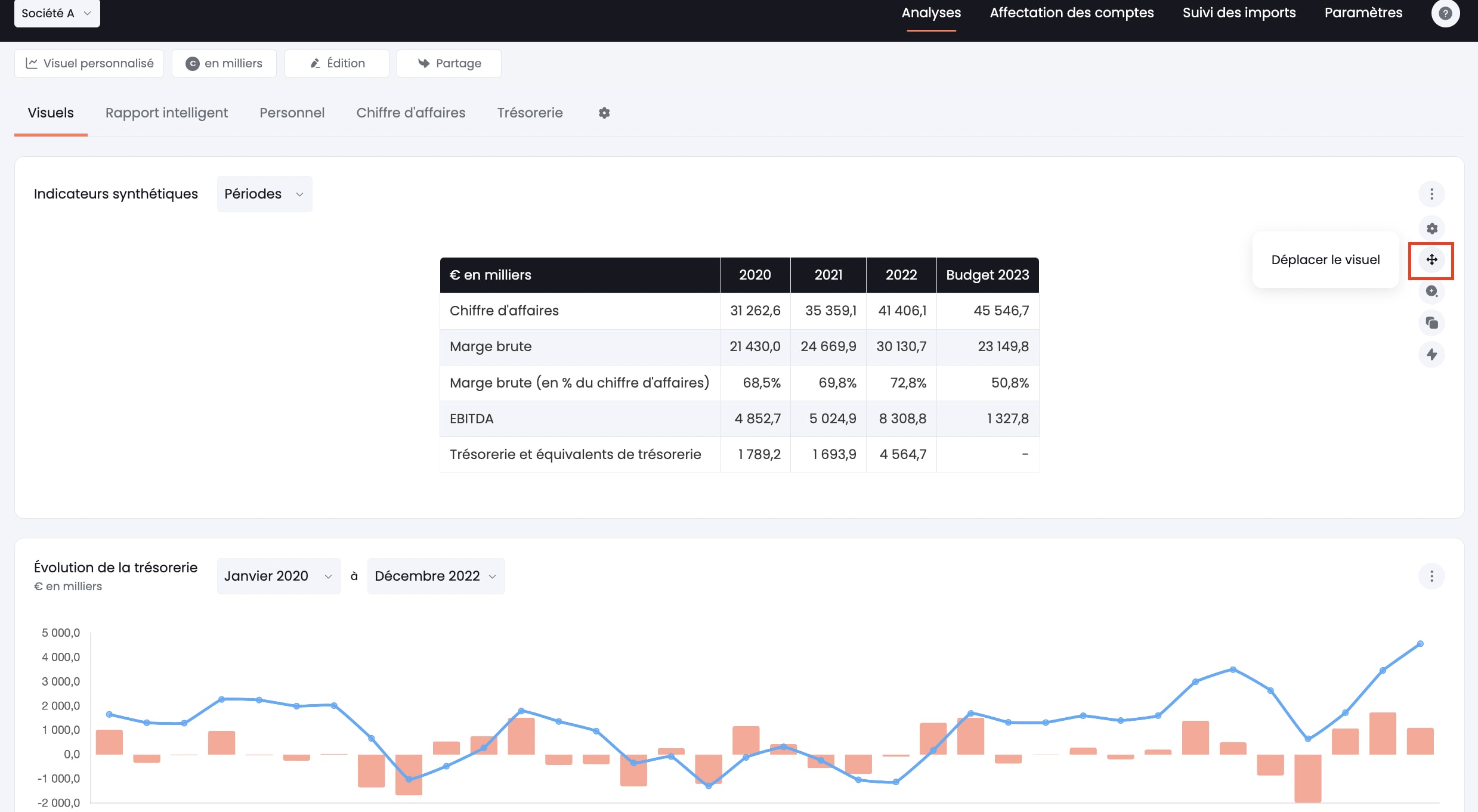Click the value 4 564,7

[903, 454]
